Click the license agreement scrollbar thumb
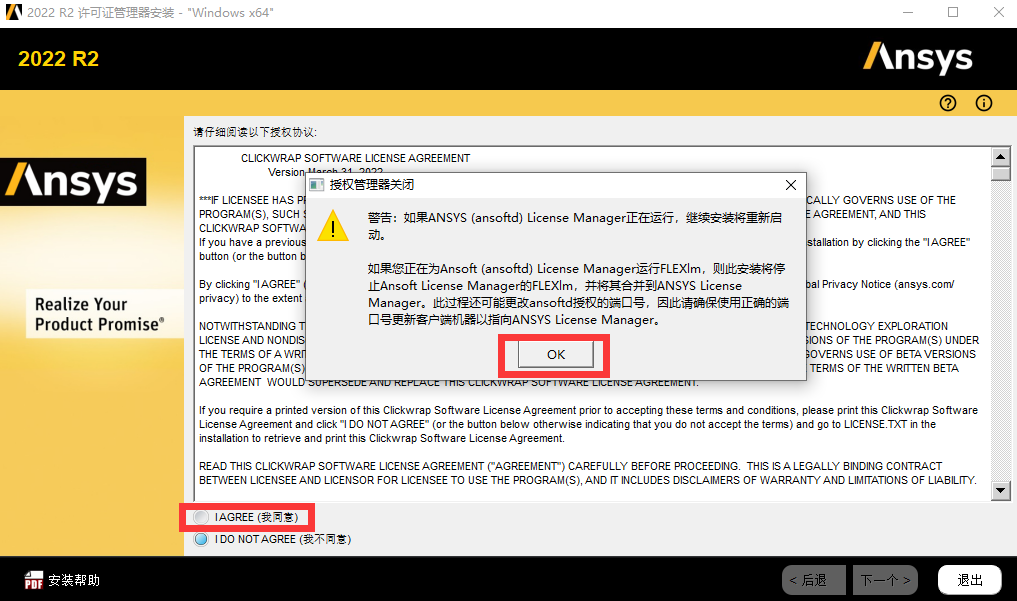Image resolution: width=1017 pixels, height=601 pixels. click(x=1001, y=174)
